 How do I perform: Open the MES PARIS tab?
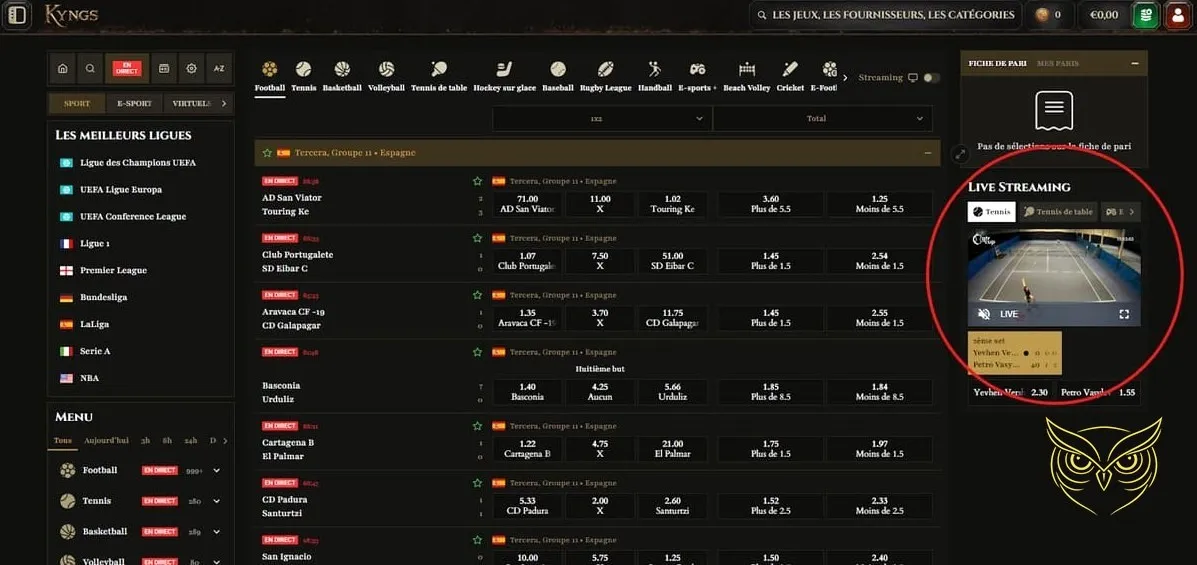1058,63
